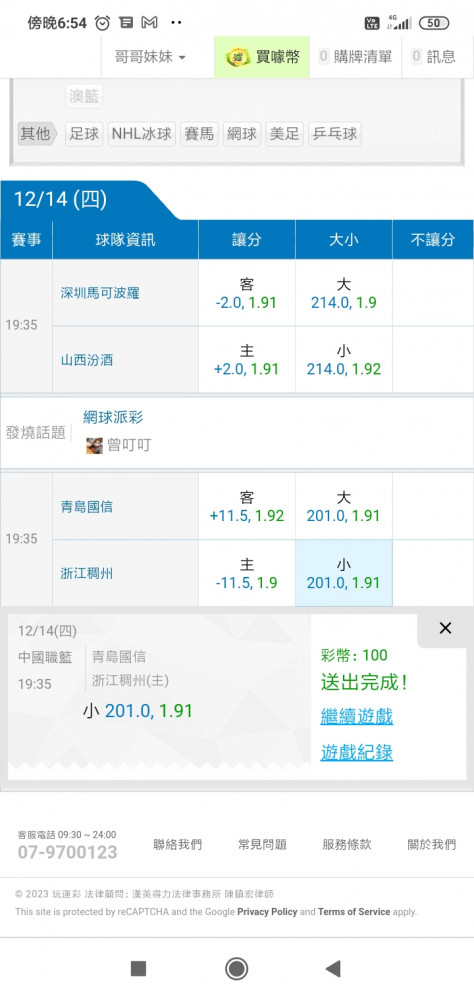Click the 繼續遊戲 link

pos(357,716)
